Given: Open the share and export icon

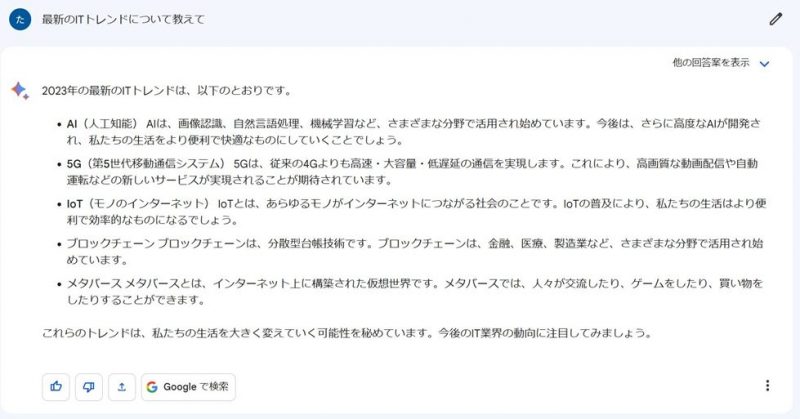Looking at the screenshot, I should click(121, 387).
